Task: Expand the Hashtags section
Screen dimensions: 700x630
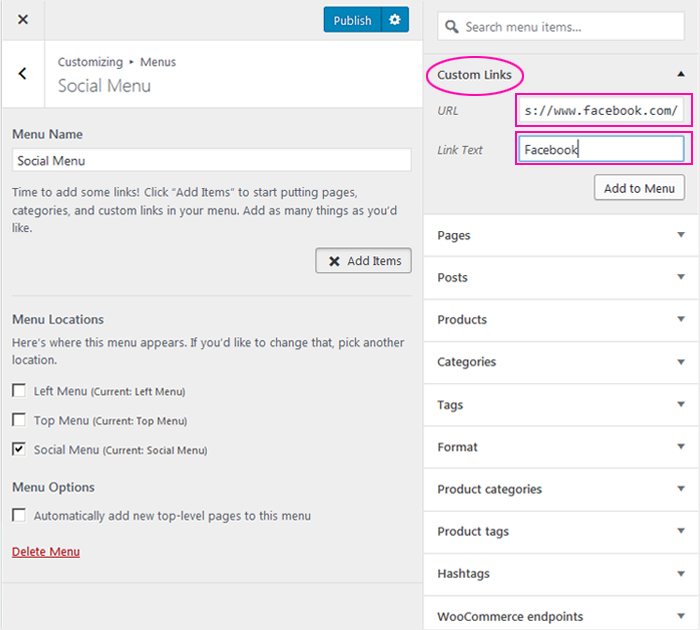Action: pyautogui.click(x=561, y=574)
